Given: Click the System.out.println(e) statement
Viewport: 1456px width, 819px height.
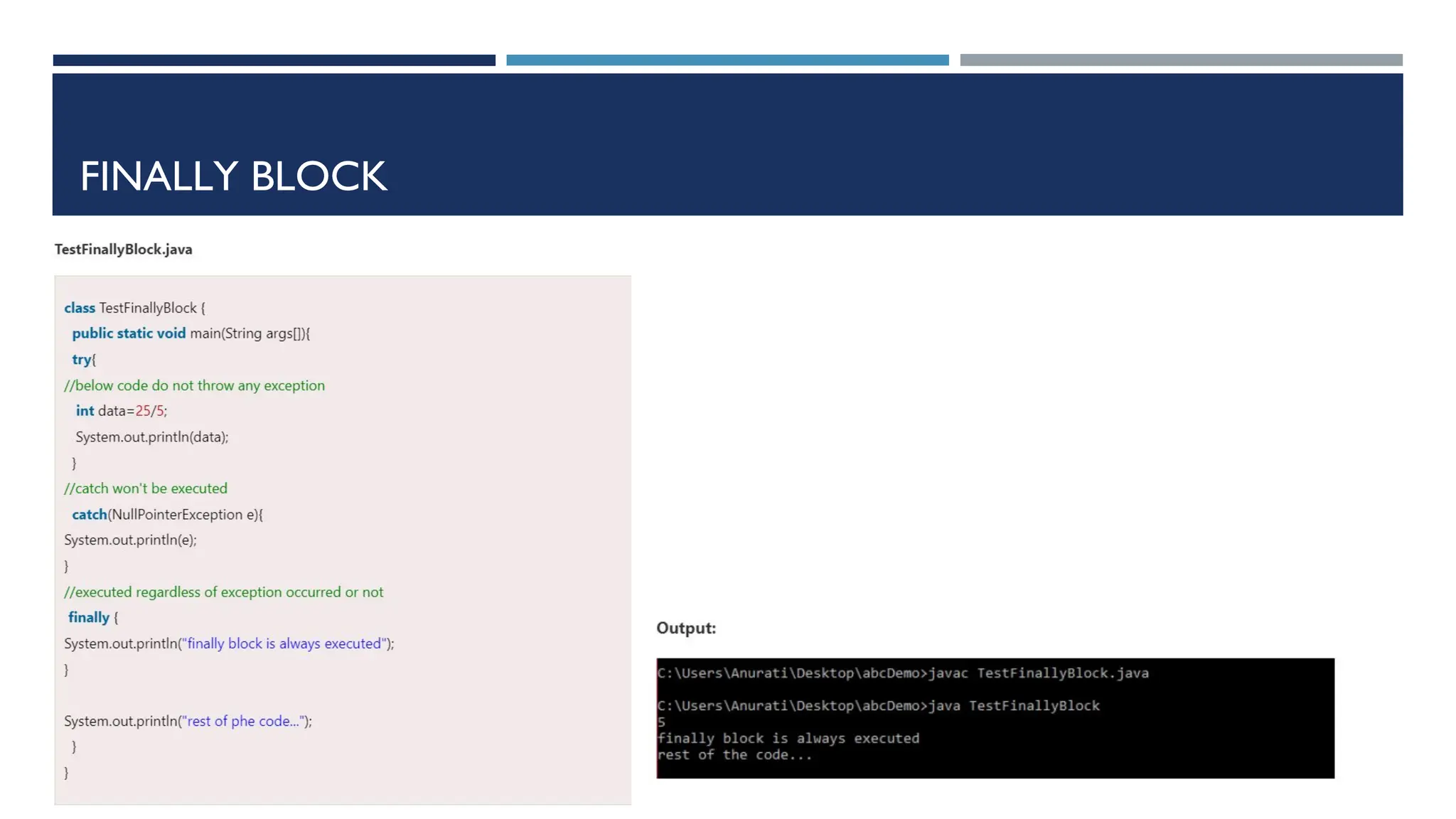Looking at the screenshot, I should click(130, 540).
